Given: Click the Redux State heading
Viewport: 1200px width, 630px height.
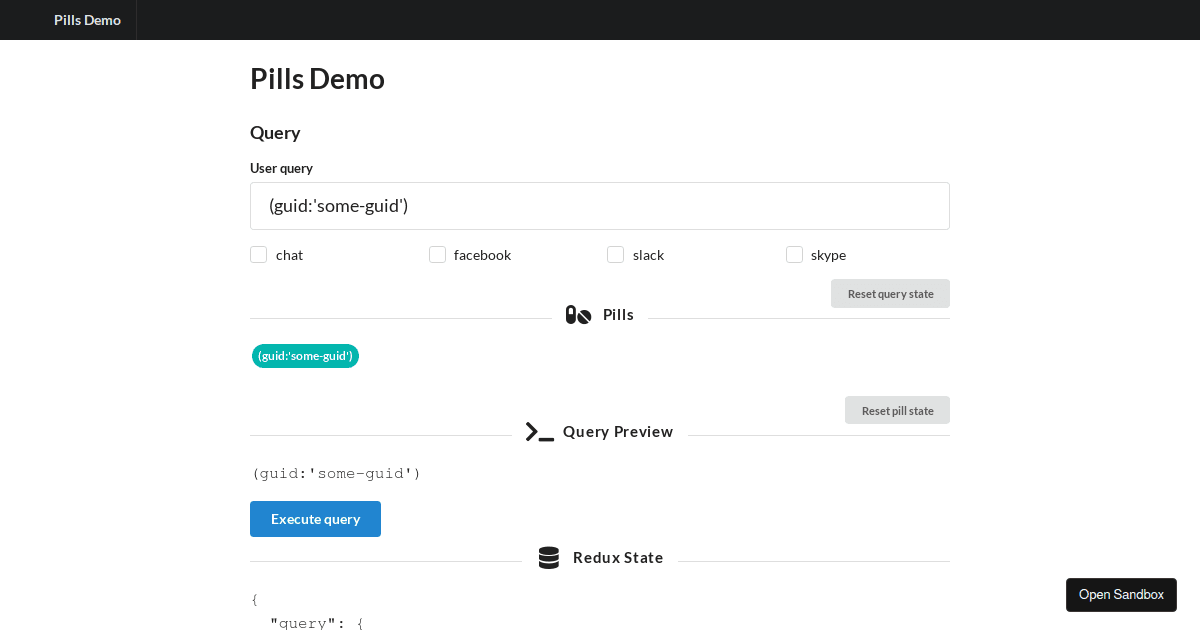Looking at the screenshot, I should [618, 557].
